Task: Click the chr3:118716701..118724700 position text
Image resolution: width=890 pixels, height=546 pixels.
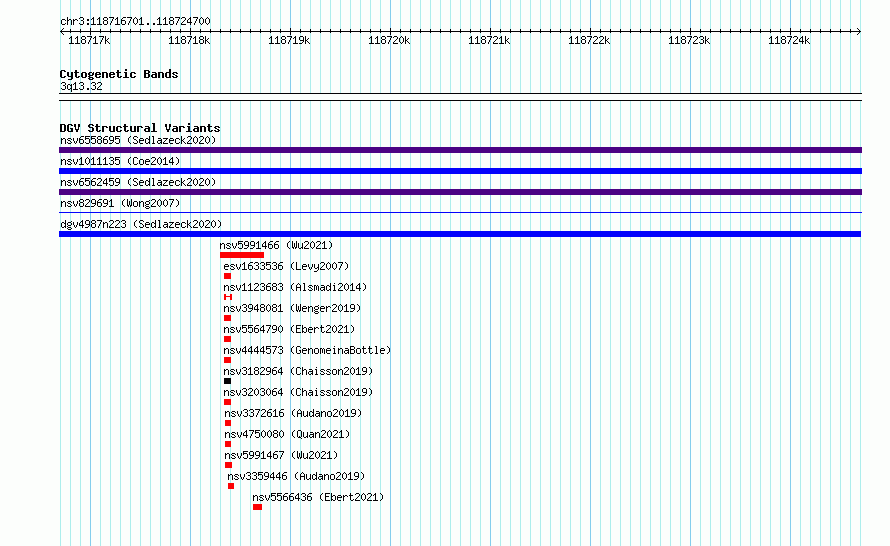Action: (x=135, y=21)
